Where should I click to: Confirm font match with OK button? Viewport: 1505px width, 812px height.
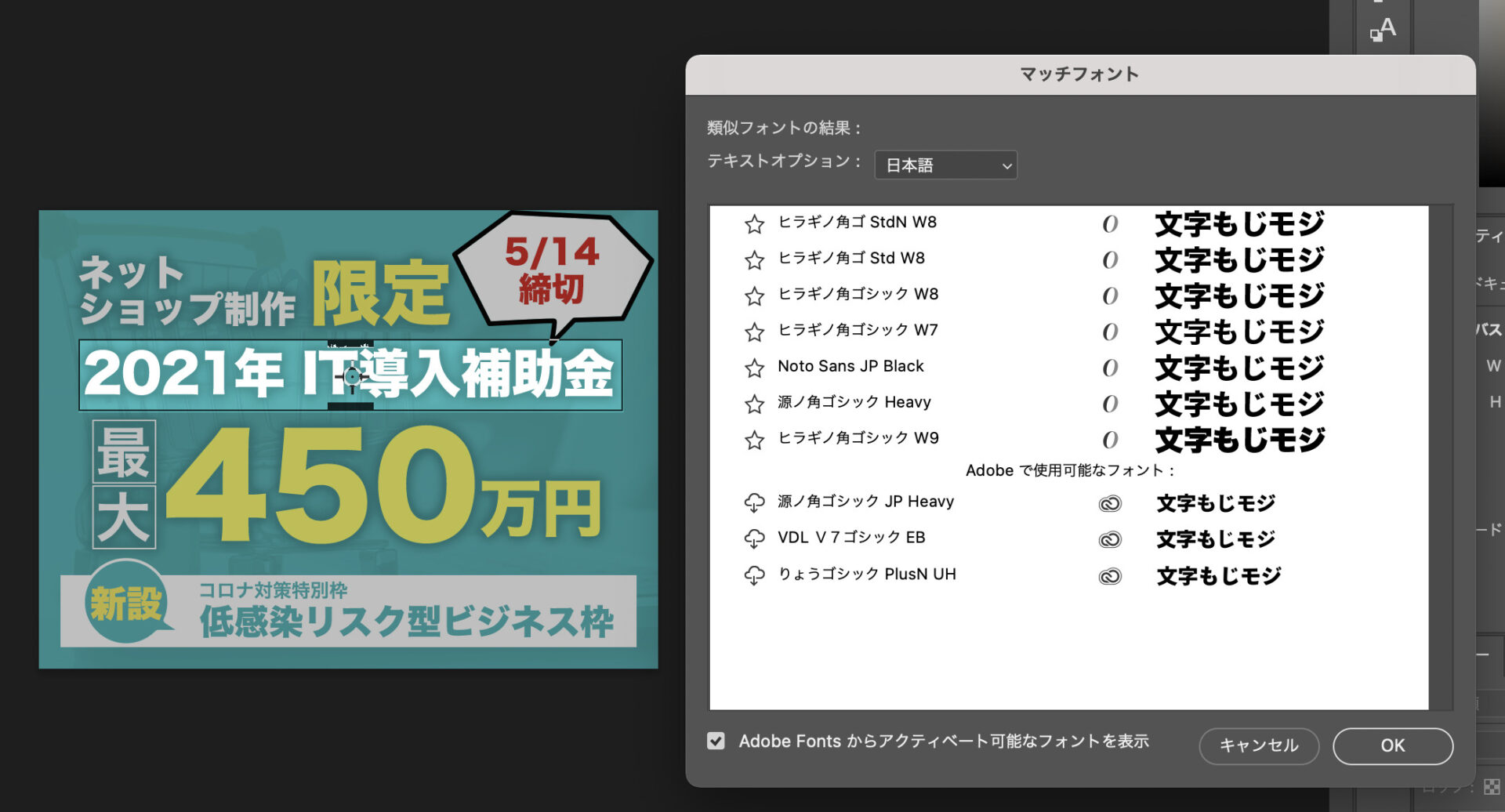(x=1393, y=745)
